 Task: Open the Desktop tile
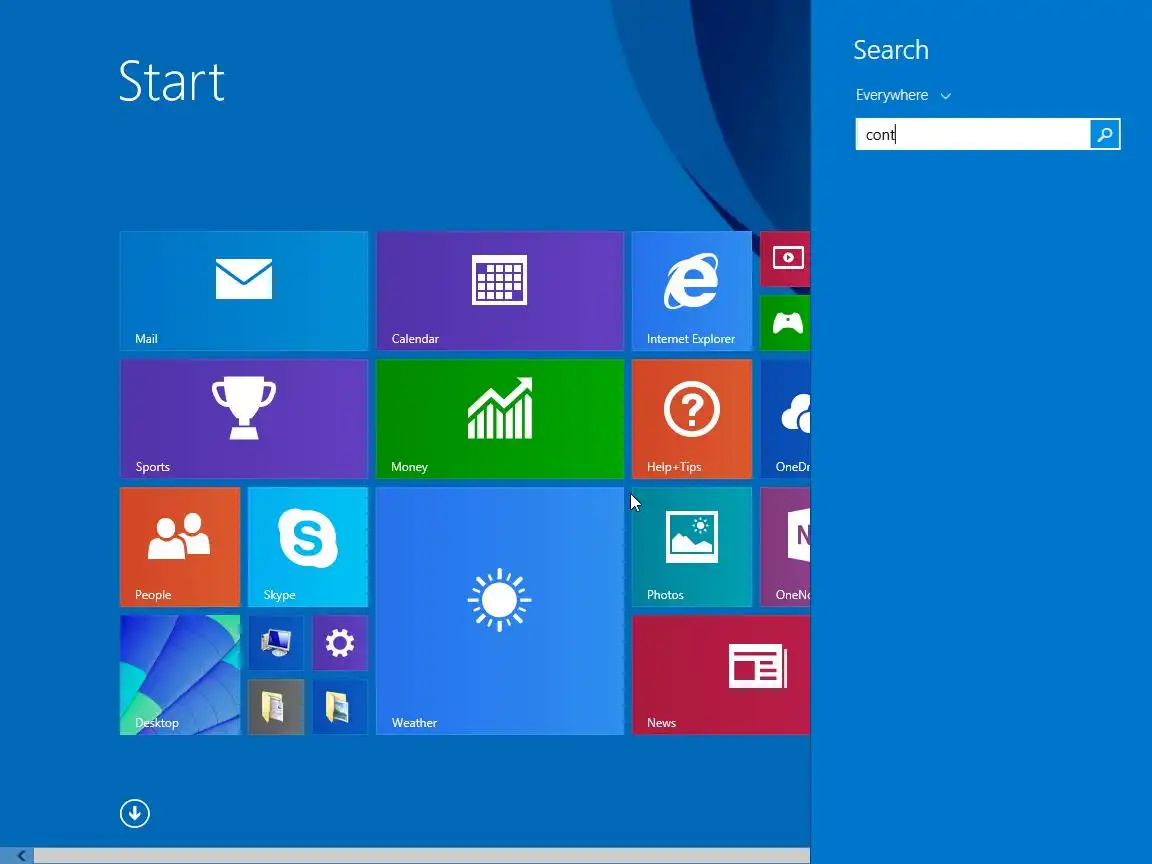tap(180, 674)
